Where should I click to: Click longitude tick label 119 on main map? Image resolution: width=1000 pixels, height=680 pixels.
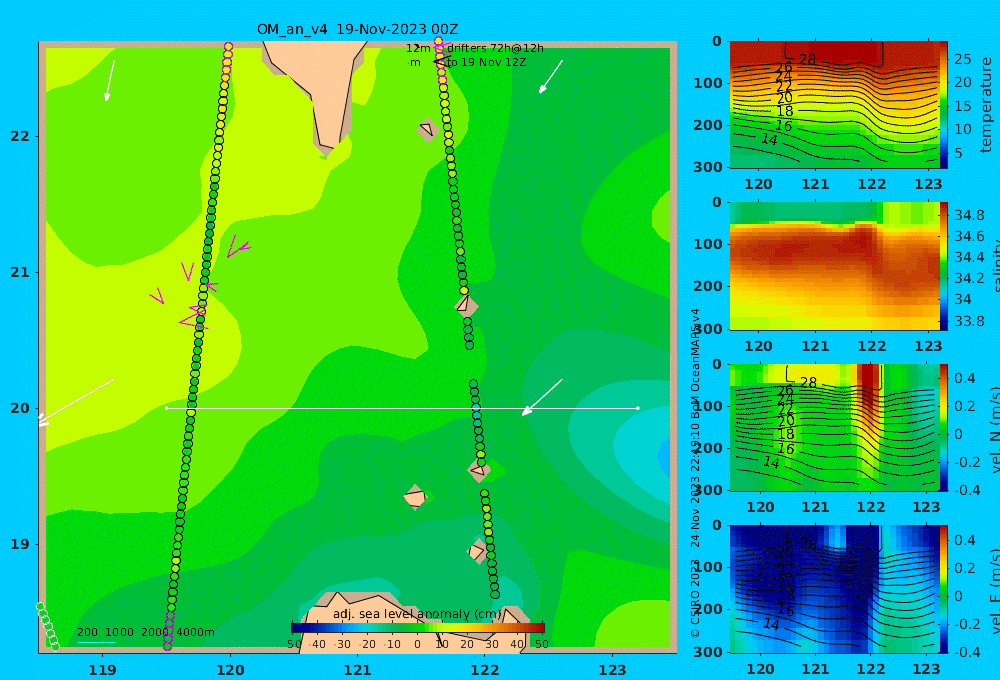(103, 670)
